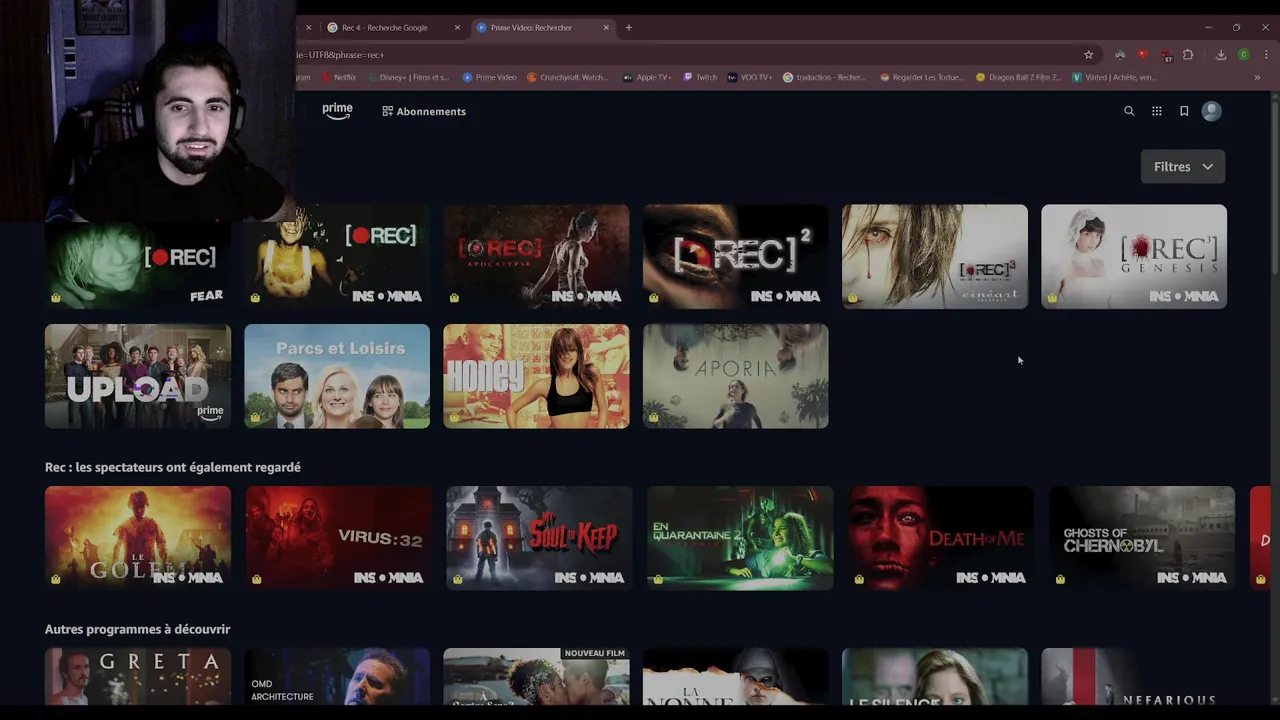Open the Apple TV+ bookmark
The image size is (1280, 720).
coord(647,77)
